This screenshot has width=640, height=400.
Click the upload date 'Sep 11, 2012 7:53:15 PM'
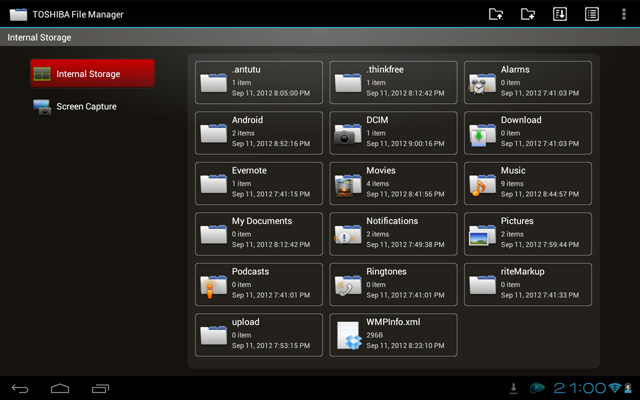coord(271,346)
